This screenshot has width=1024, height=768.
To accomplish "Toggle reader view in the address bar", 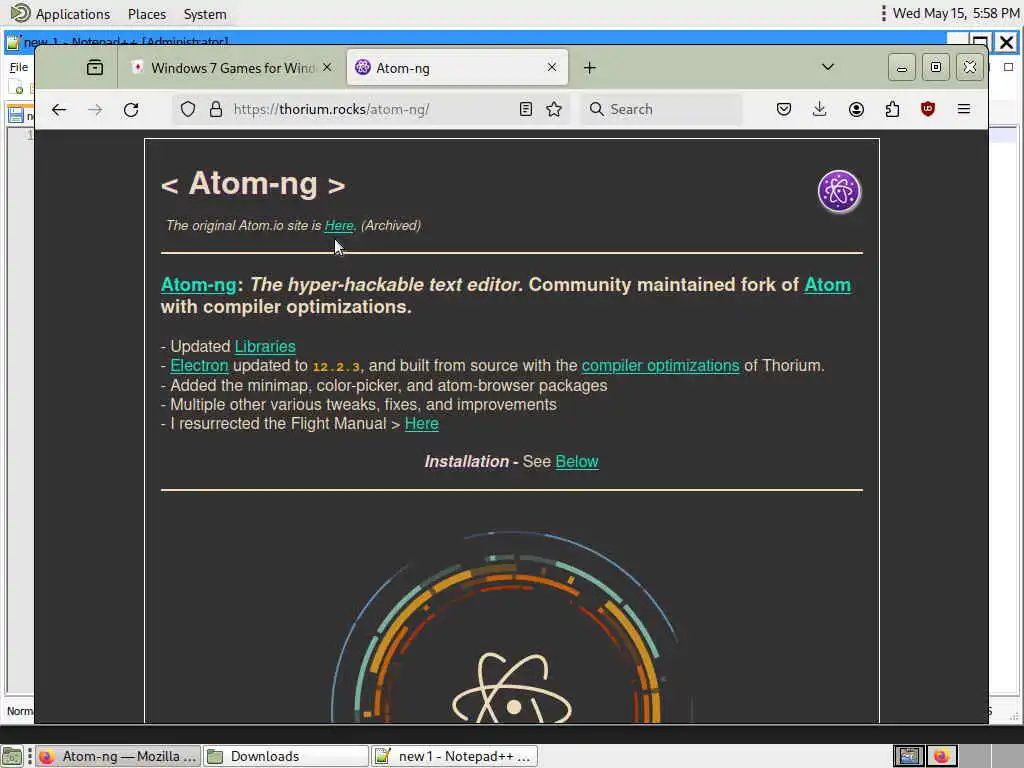I will 526,109.
